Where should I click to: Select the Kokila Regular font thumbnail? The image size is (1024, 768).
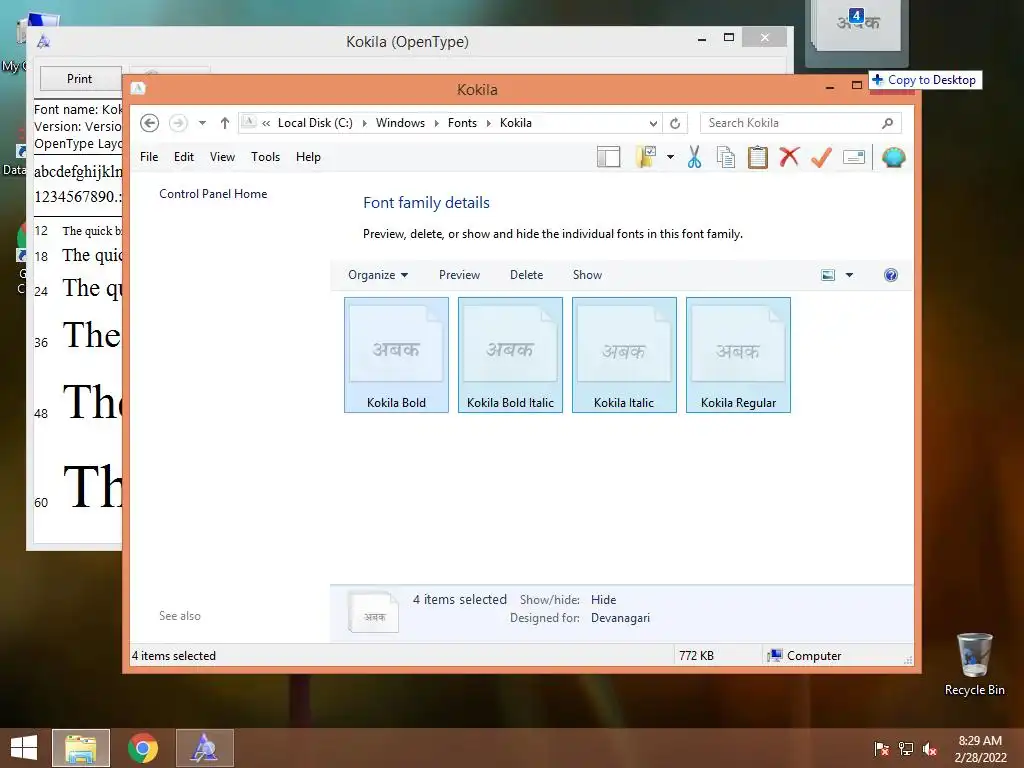[738, 355]
